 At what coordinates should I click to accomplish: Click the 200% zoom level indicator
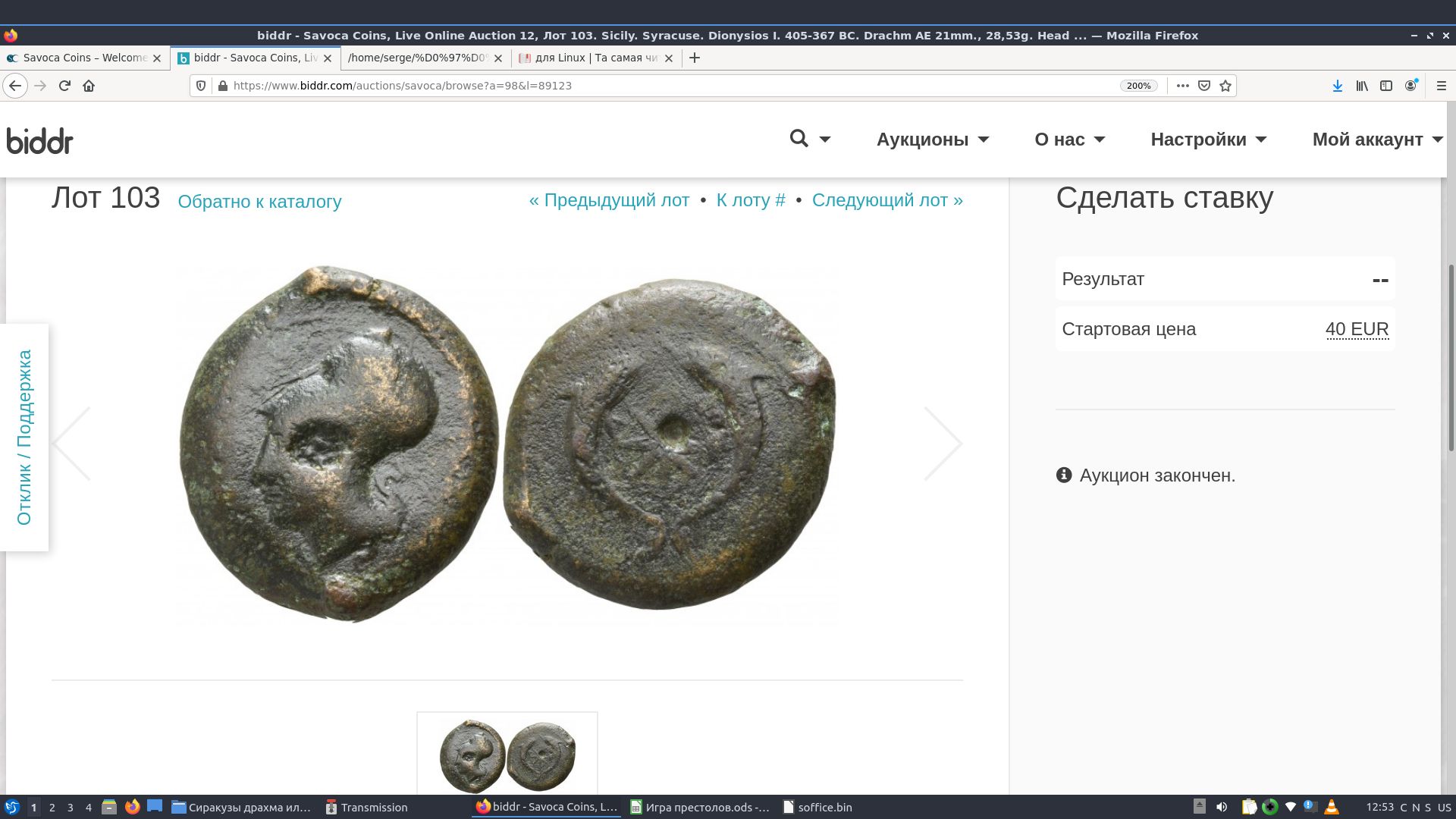pos(1138,86)
